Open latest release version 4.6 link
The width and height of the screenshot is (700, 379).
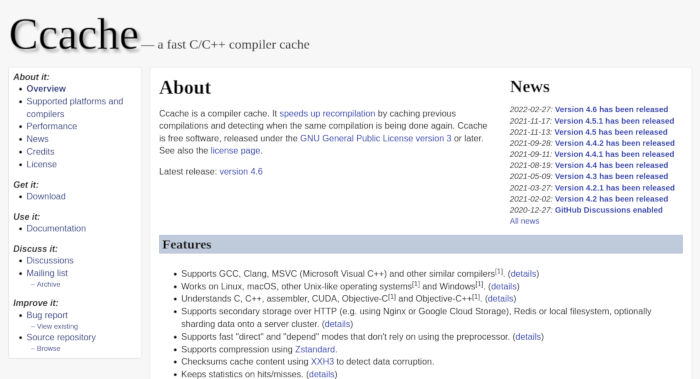[241, 172]
